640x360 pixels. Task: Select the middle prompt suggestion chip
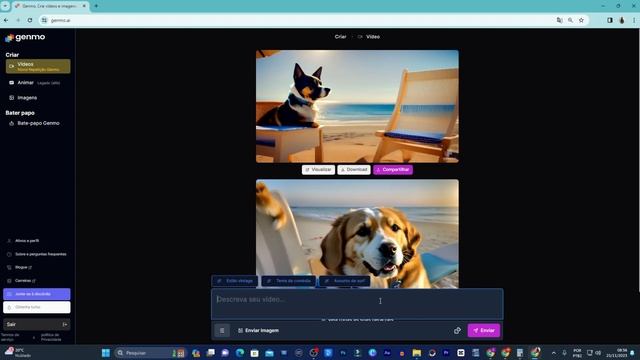pyautogui.click(x=289, y=281)
